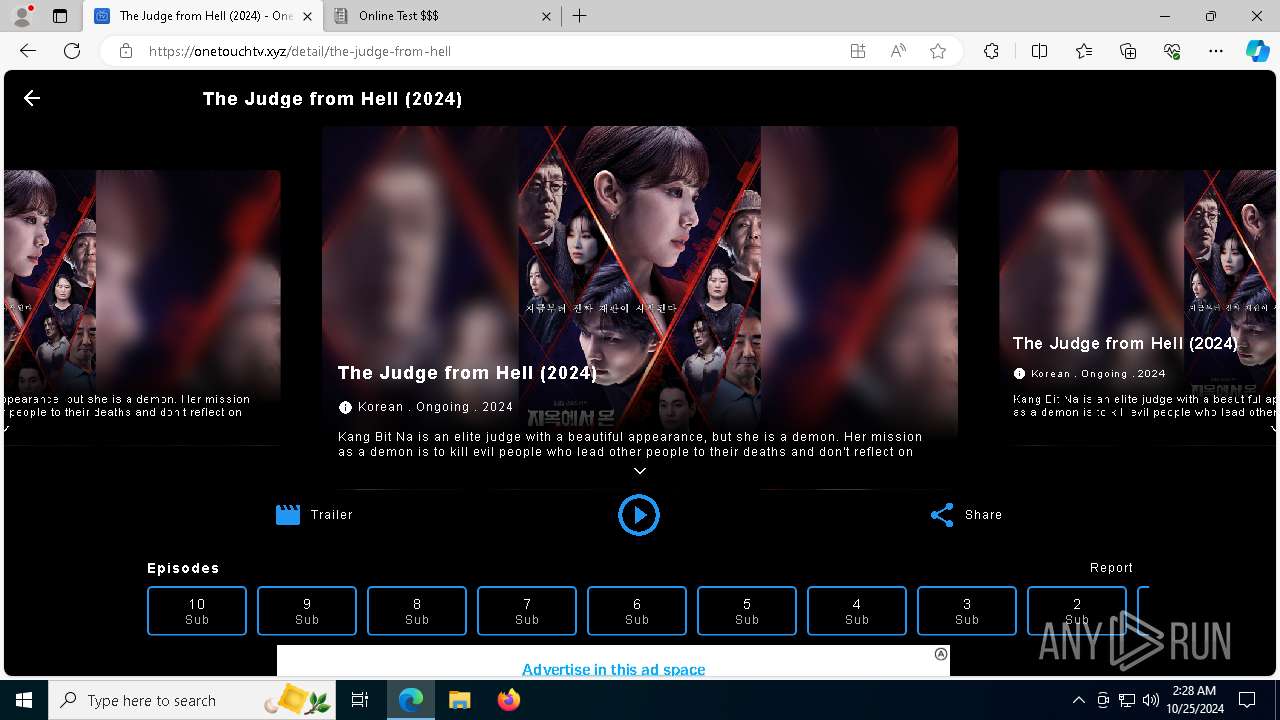Image resolution: width=1280 pixels, height=720 pixels.
Task: Click the address bar URL
Action: click(300, 51)
